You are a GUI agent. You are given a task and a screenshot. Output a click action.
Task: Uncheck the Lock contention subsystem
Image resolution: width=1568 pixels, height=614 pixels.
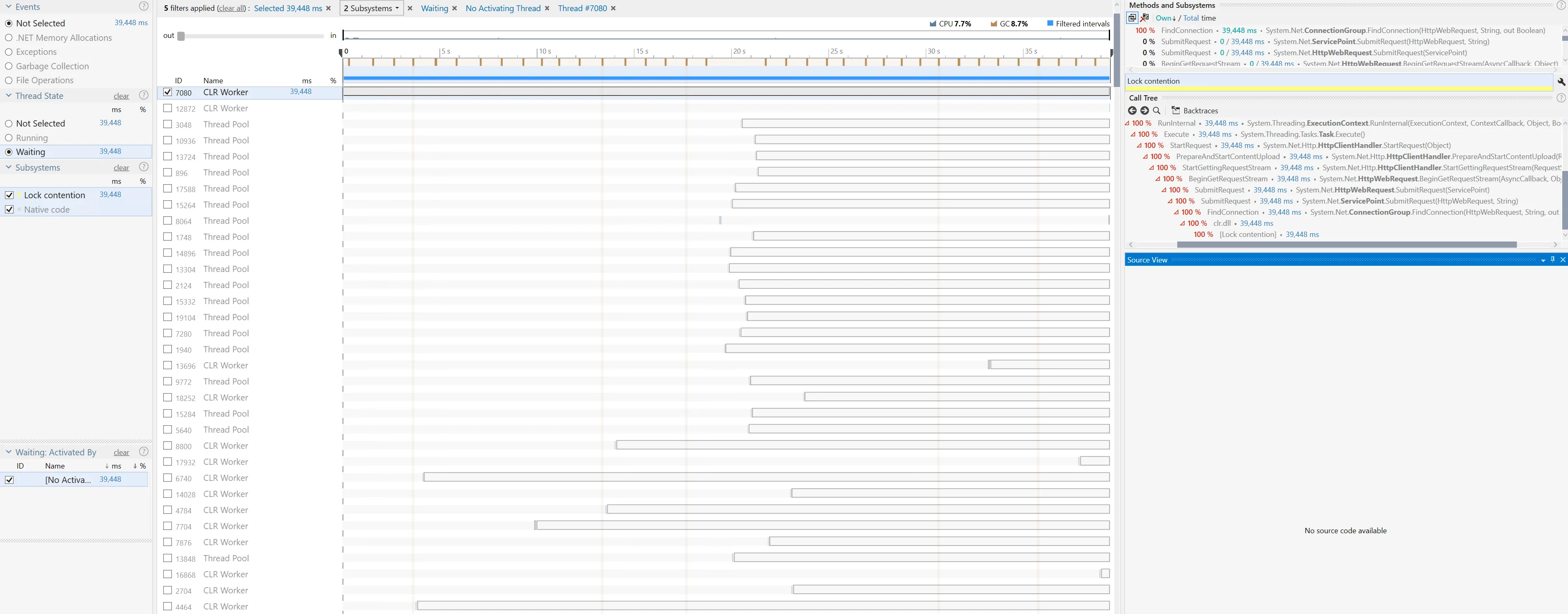coord(9,195)
